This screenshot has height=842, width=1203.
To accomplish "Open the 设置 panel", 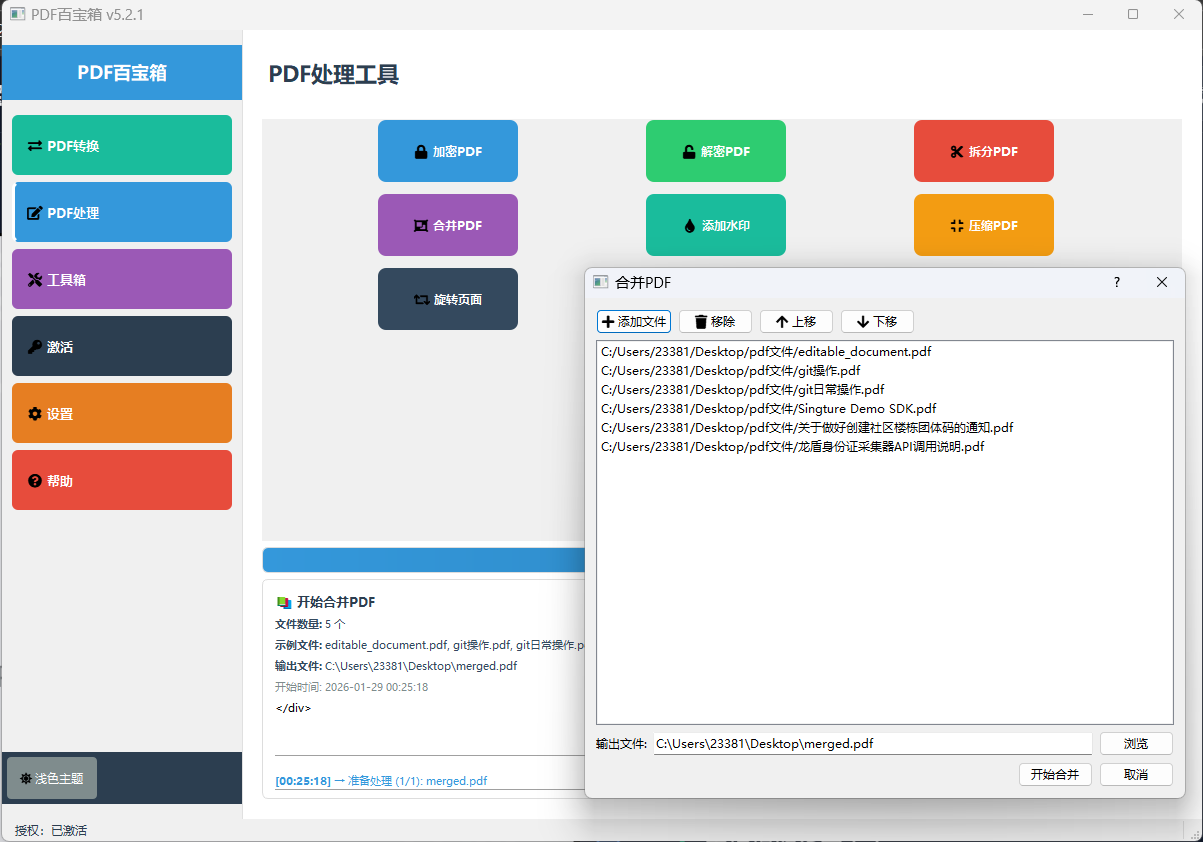I will point(121,413).
